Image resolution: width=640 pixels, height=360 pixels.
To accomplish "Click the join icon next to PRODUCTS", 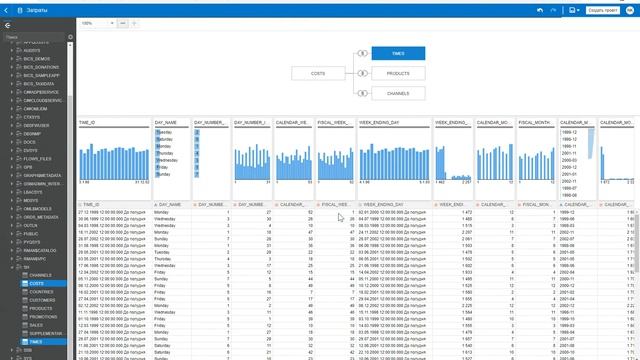I will tap(362, 73).
